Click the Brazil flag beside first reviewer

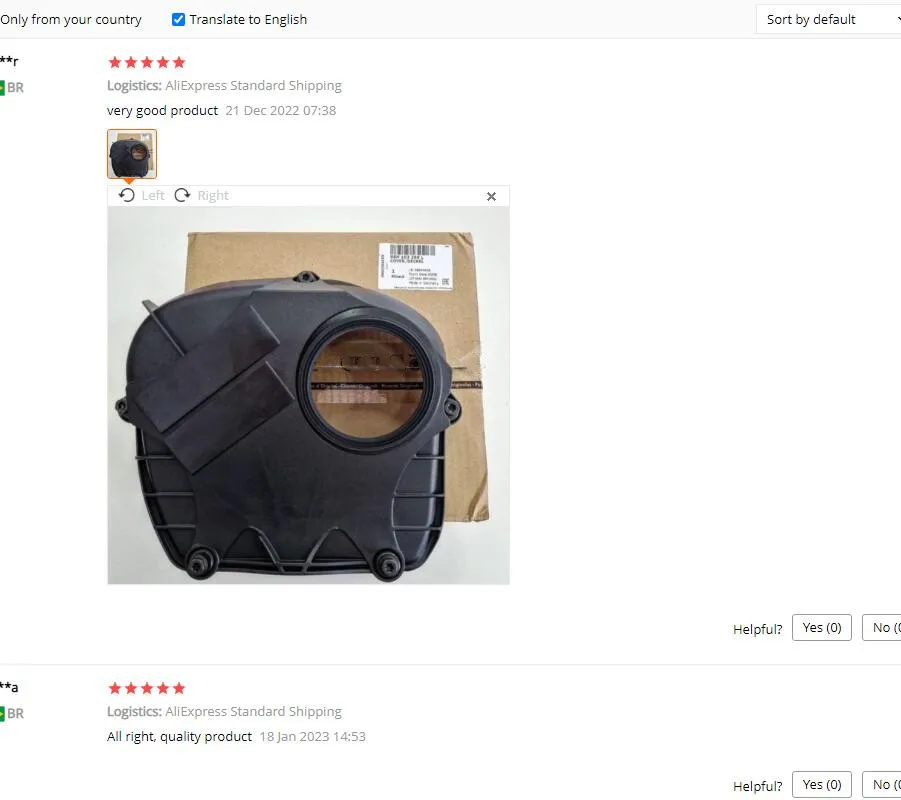coord(2,88)
